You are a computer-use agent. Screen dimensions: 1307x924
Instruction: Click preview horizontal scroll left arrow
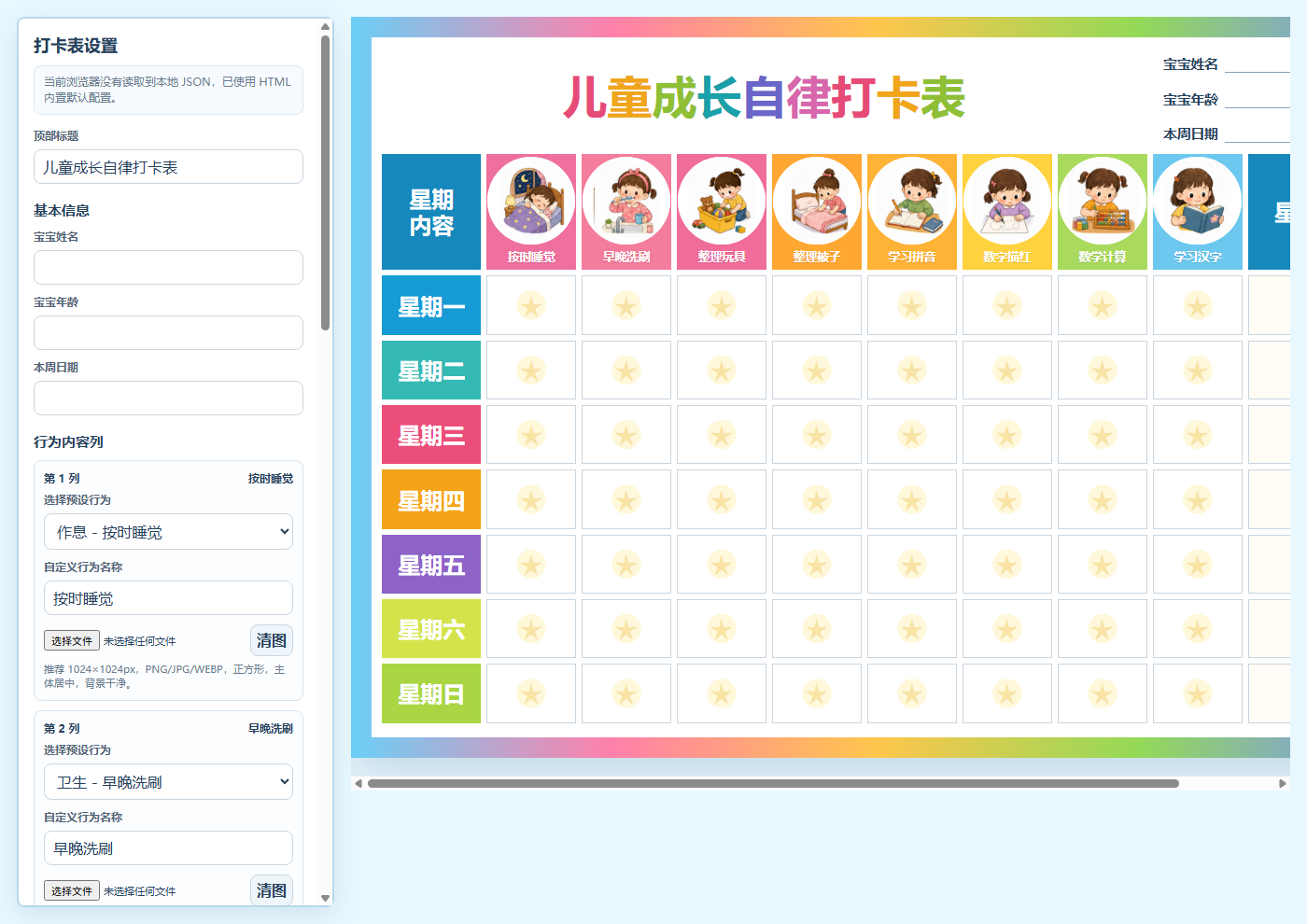tap(358, 784)
